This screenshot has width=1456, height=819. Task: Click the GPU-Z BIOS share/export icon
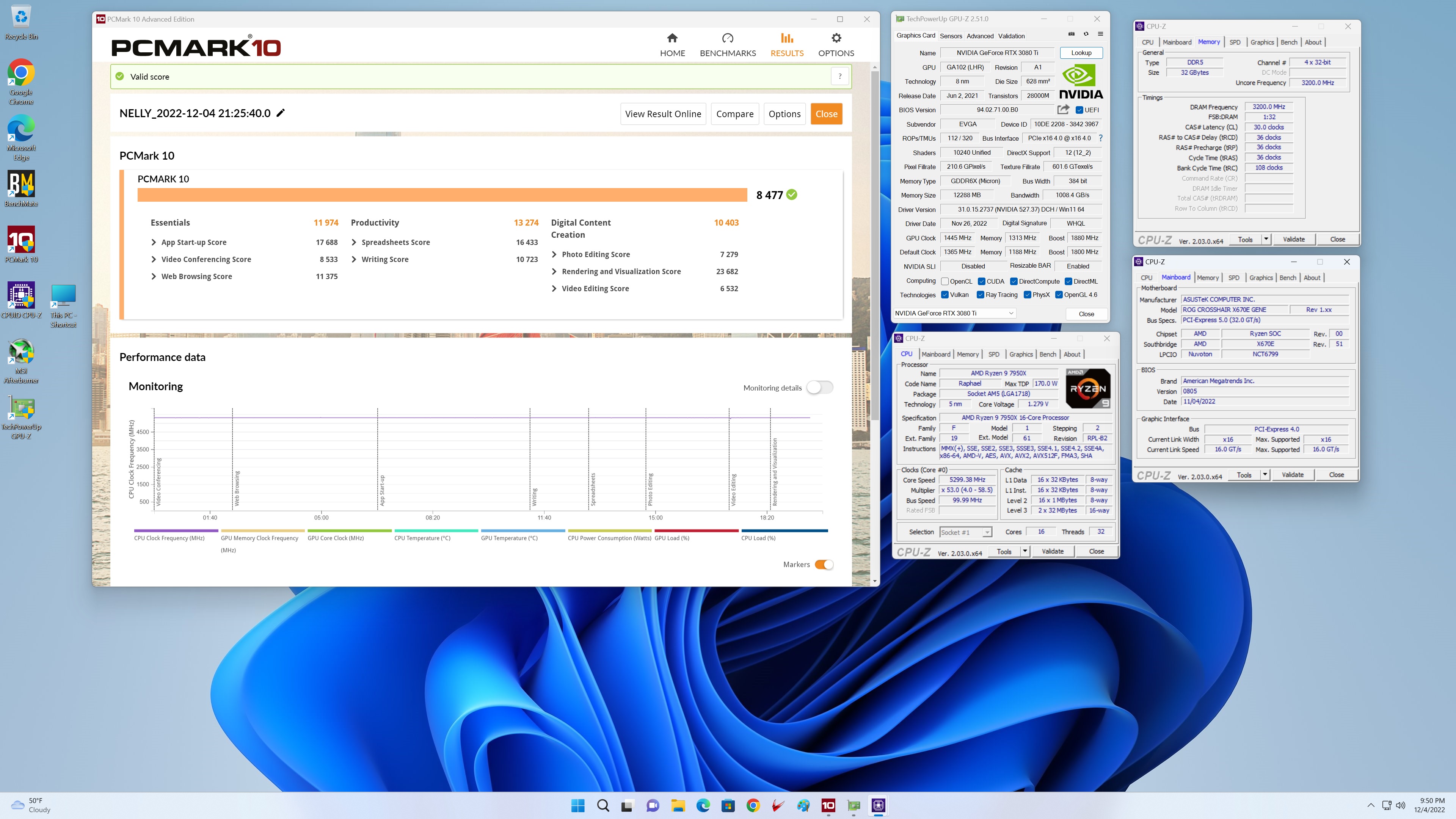(x=1063, y=110)
